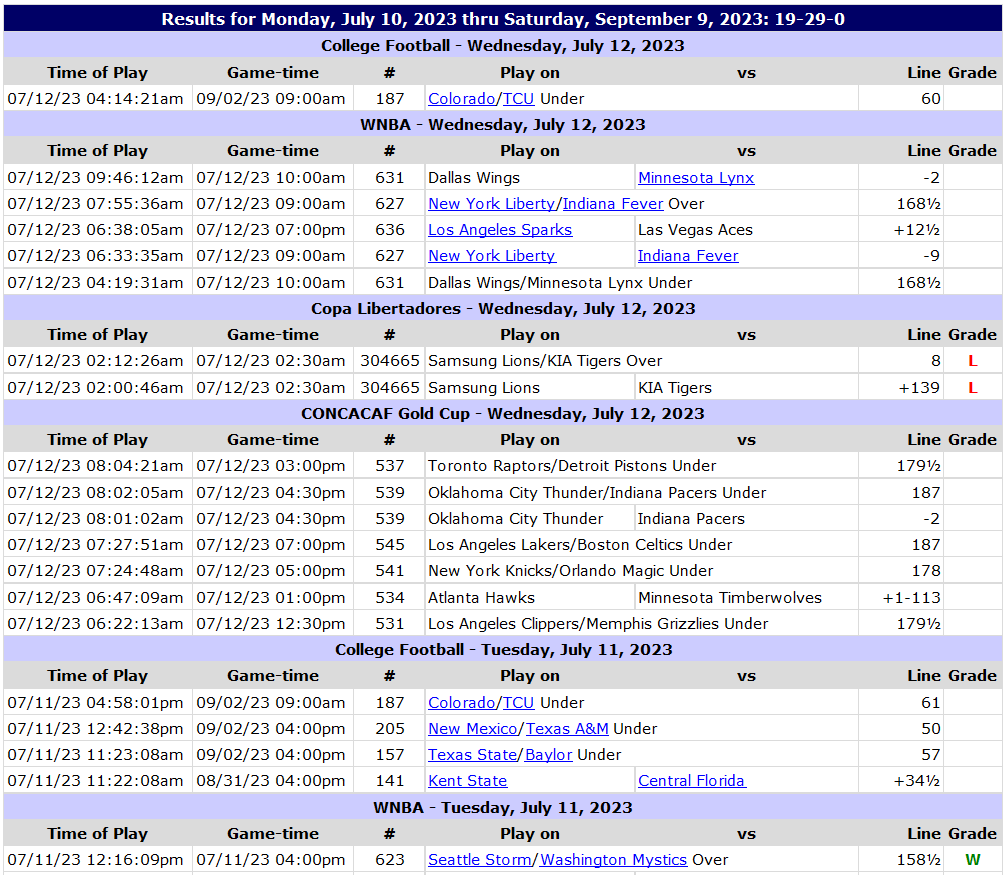Screen dimensions: 1003x875
Task: Click the red L grade in the +139 row
Action: point(973,388)
